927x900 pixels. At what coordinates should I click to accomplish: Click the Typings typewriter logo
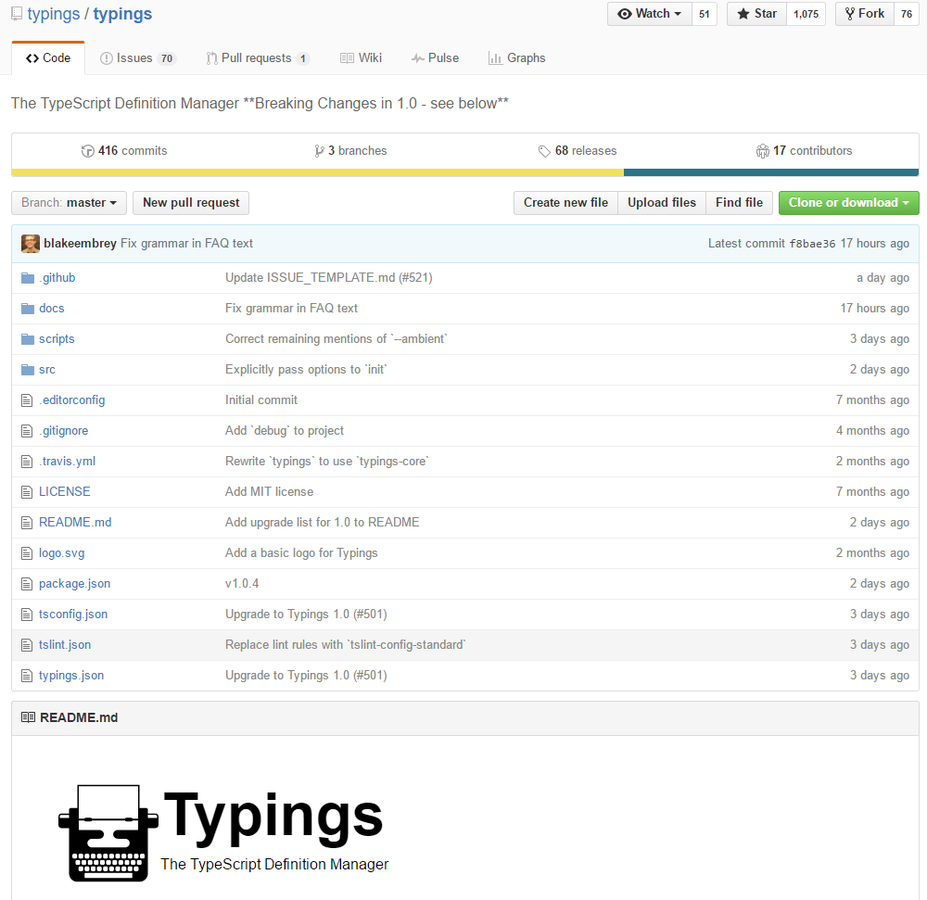[108, 833]
